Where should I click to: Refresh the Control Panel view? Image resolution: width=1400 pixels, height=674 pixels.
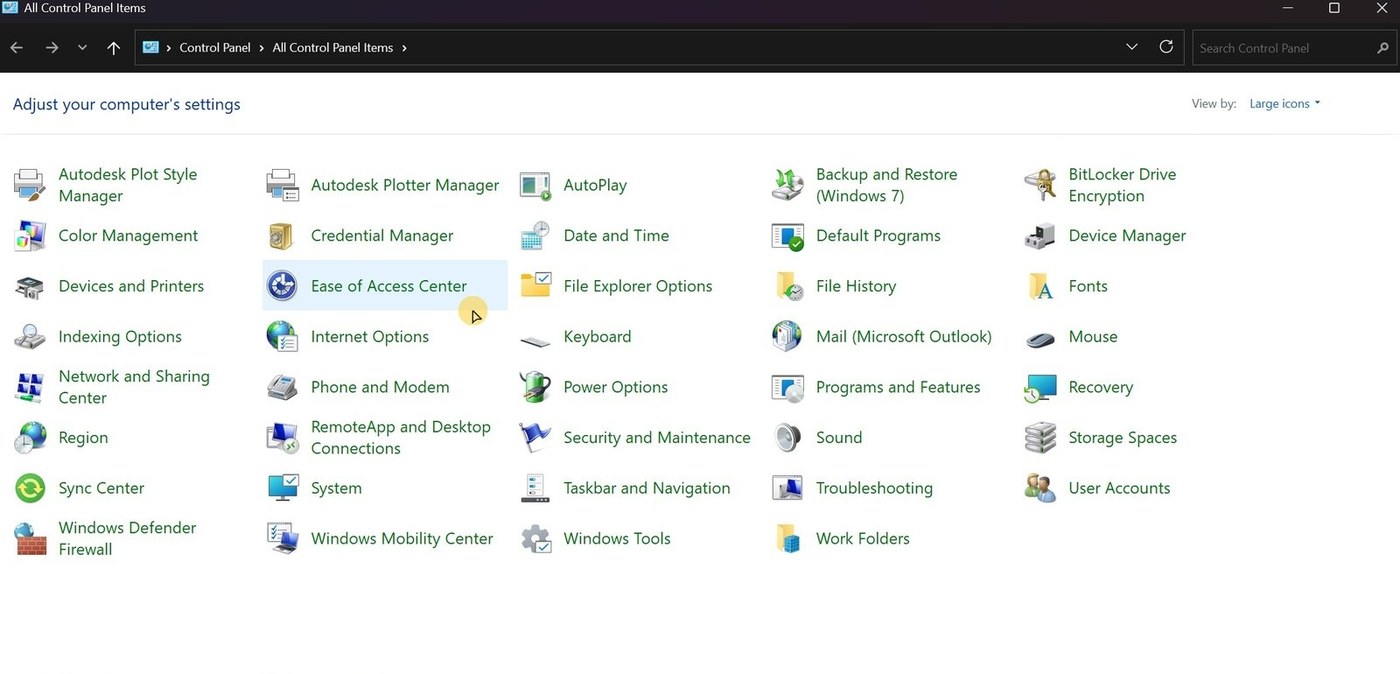[1166, 47]
